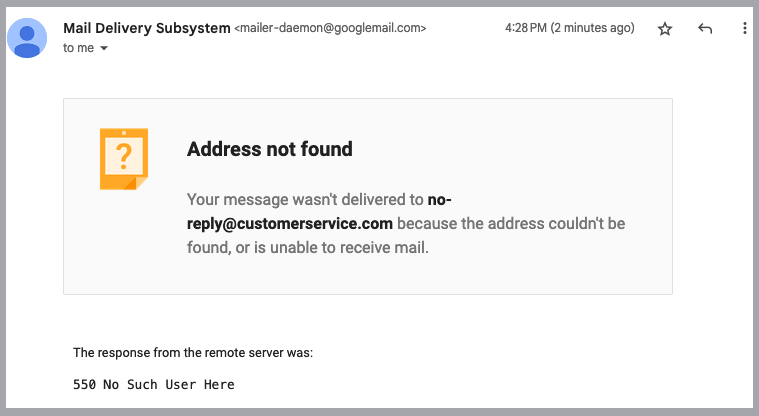Screen dimensions: 759x416
Task: Expand recipient details arrow beside "to me"
Action: tap(104, 48)
